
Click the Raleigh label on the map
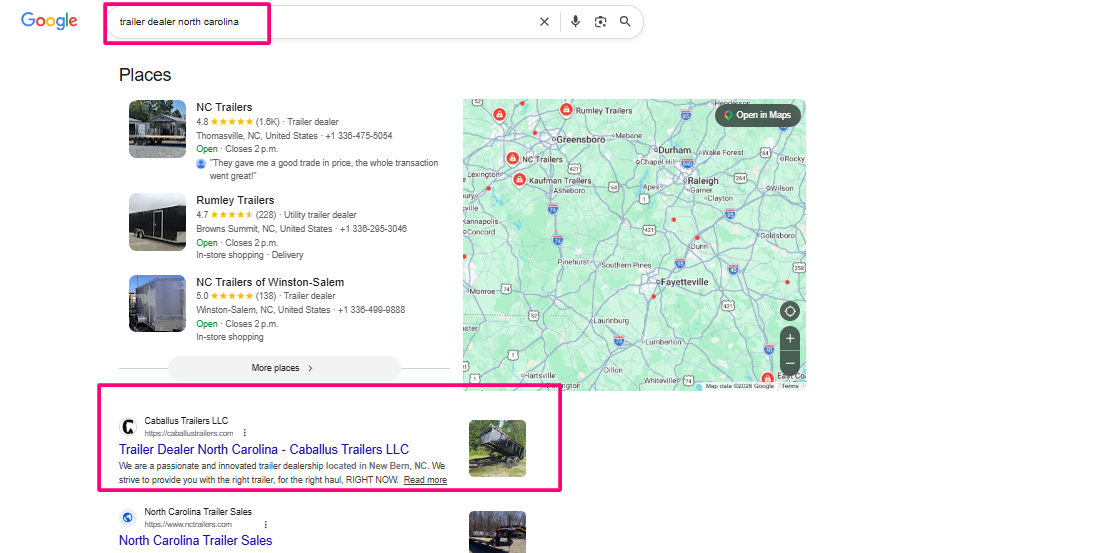click(x=703, y=181)
